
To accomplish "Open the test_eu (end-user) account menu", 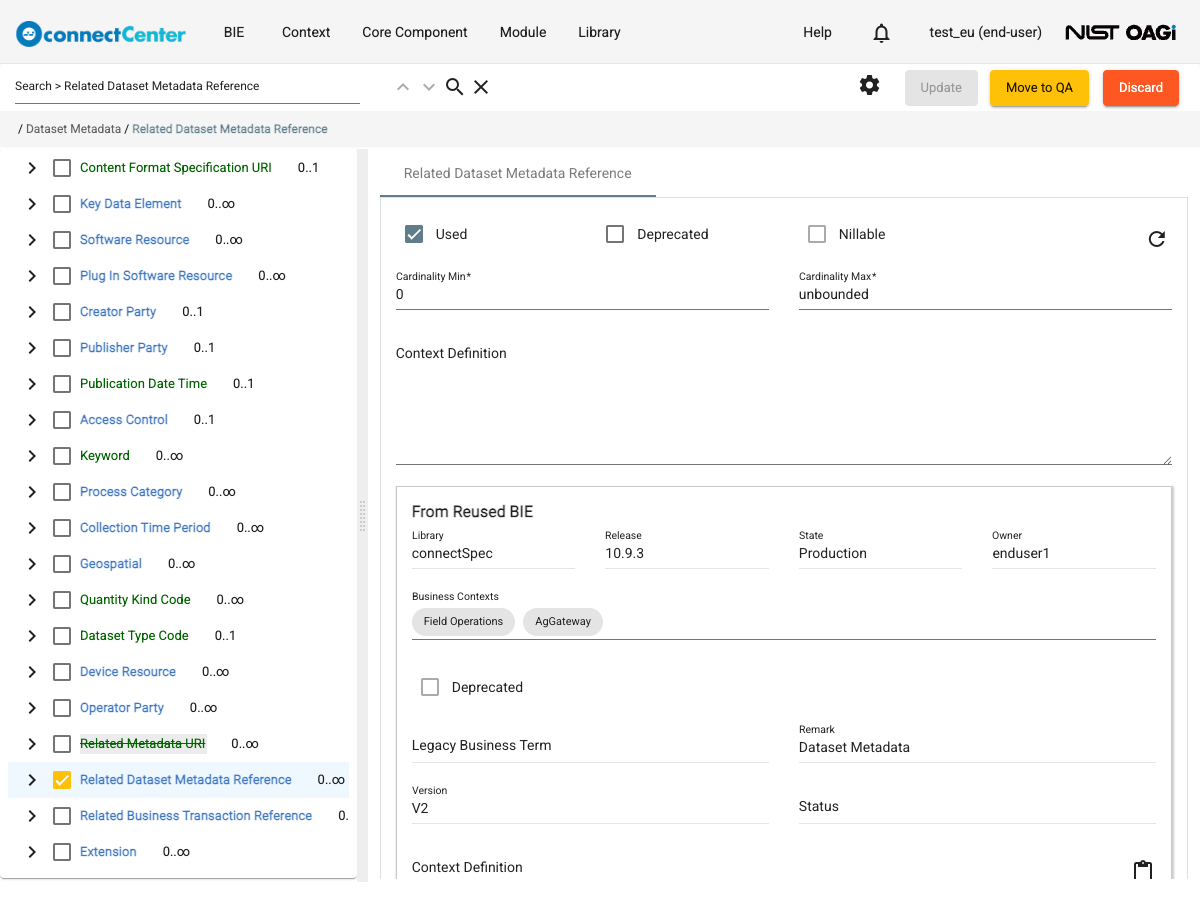I will (985, 32).
